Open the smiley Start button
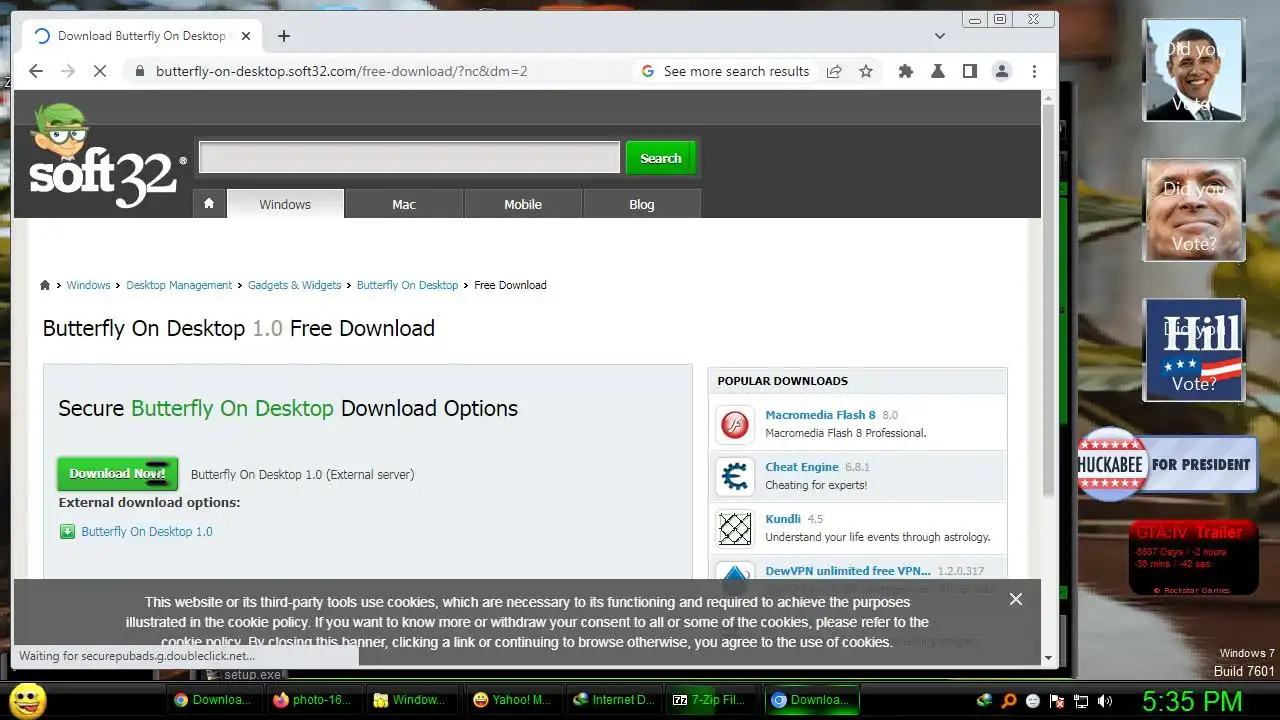The width and height of the screenshot is (1280, 720). point(28,700)
